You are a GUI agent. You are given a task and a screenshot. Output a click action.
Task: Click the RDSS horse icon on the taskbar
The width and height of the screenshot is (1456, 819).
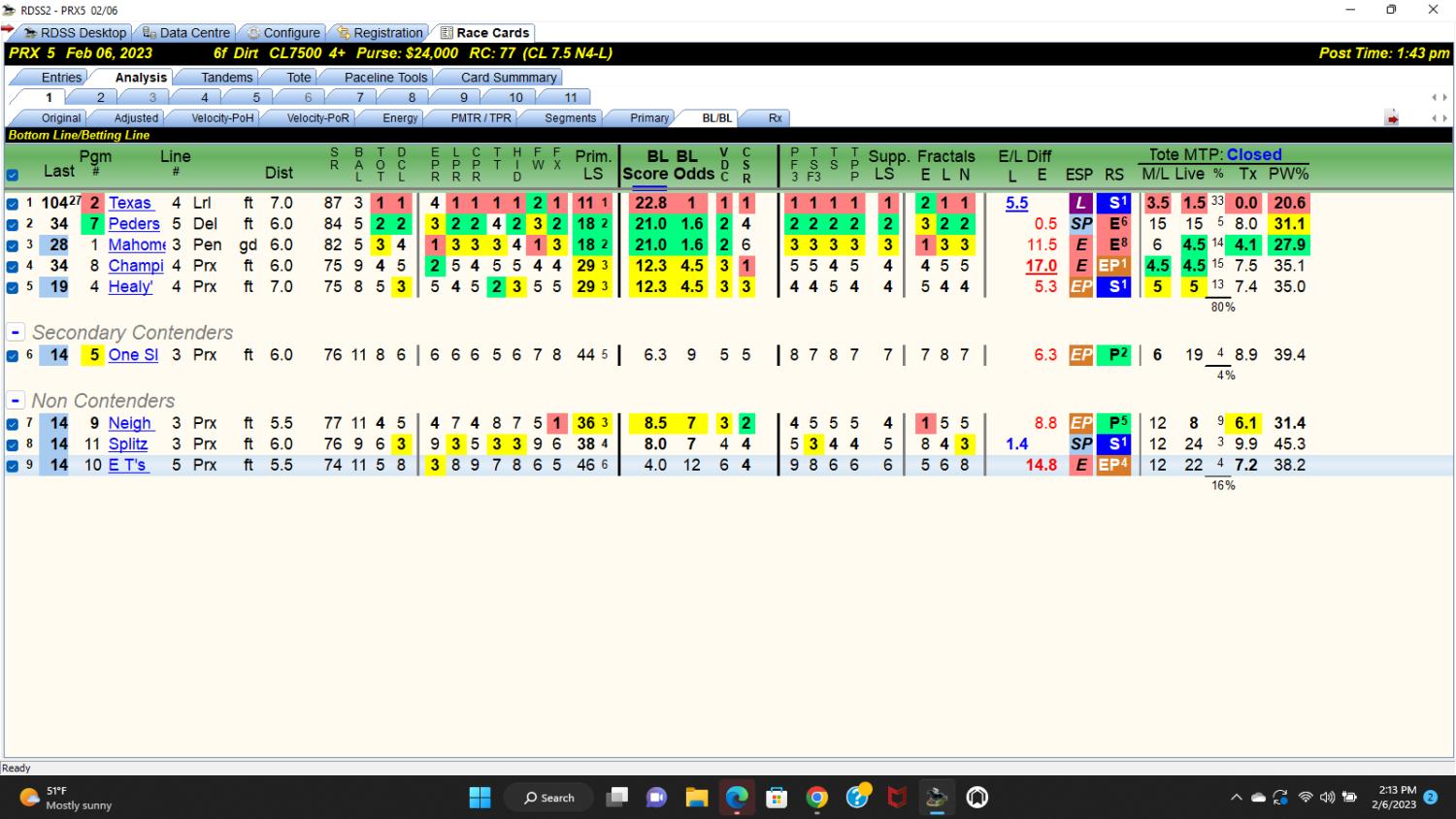click(x=937, y=798)
